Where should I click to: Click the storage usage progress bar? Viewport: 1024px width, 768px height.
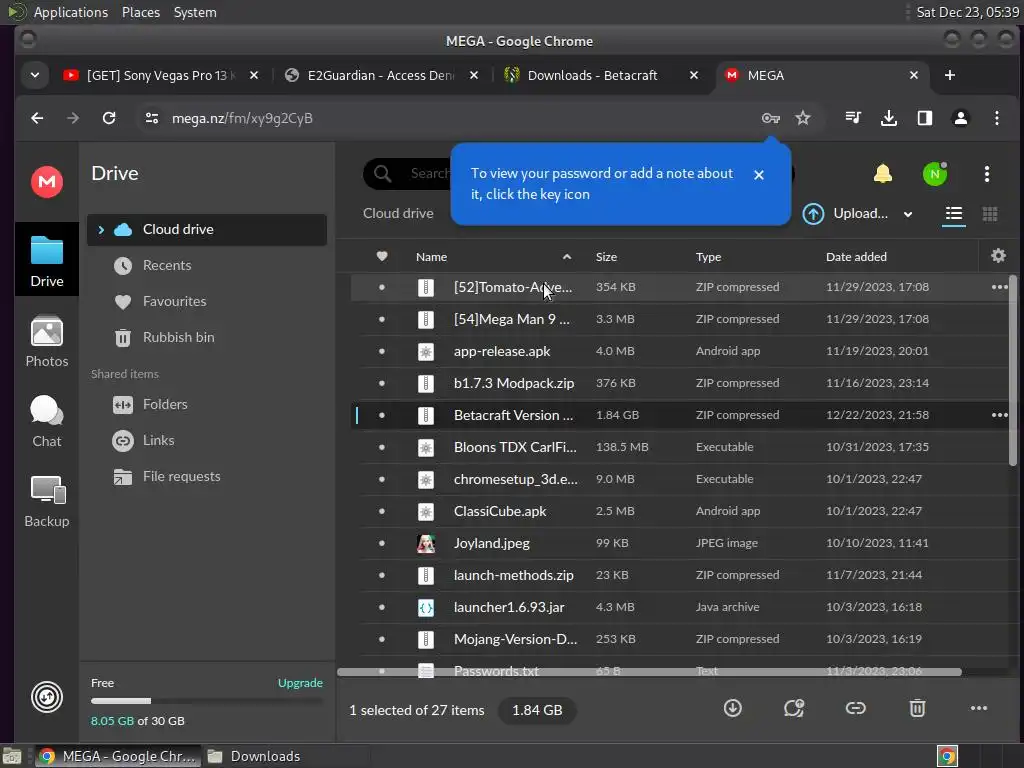[x=206, y=701]
